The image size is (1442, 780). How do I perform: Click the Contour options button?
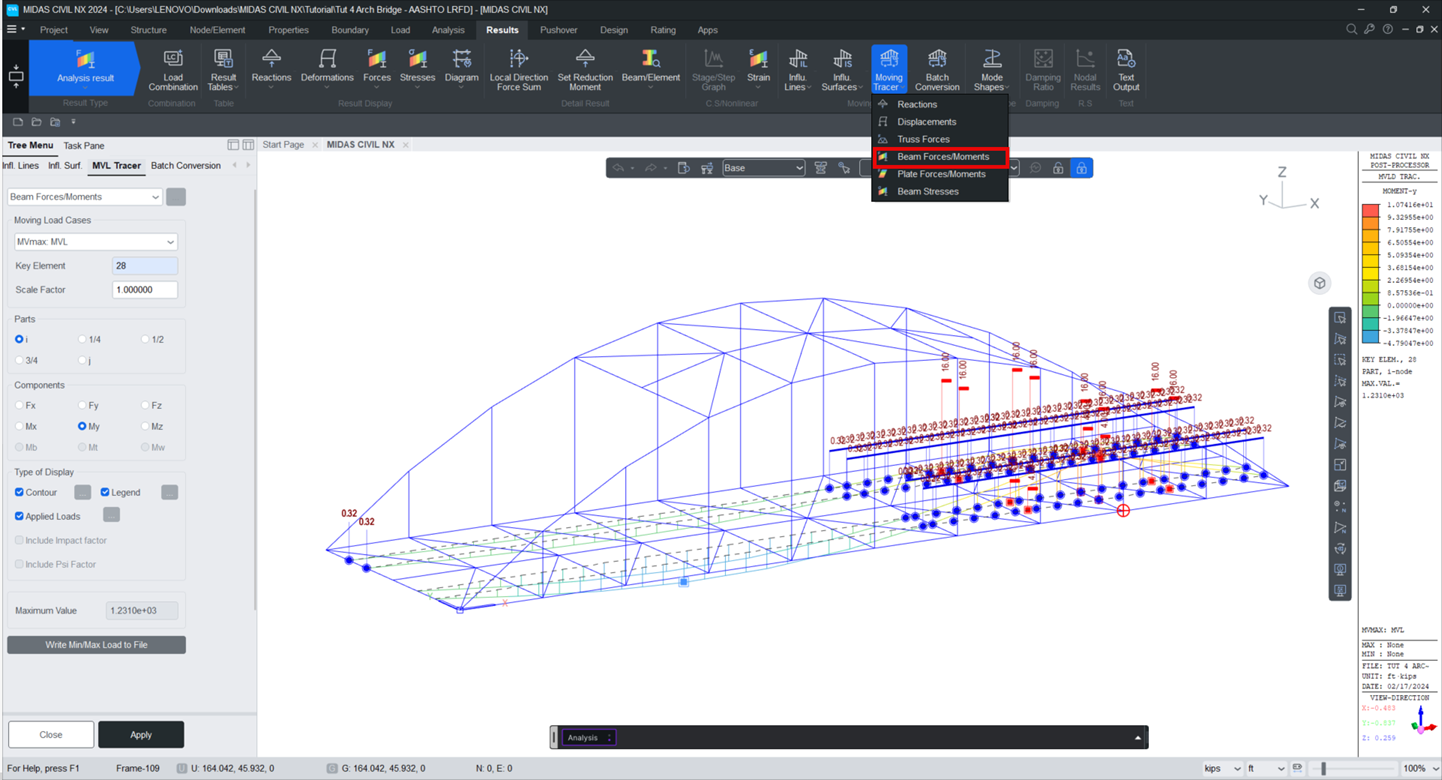[82, 492]
